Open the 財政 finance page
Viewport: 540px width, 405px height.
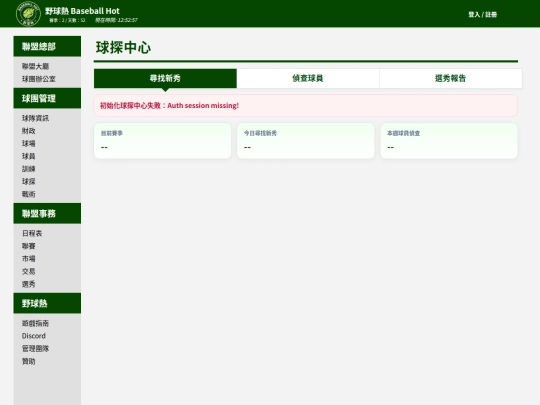29,131
